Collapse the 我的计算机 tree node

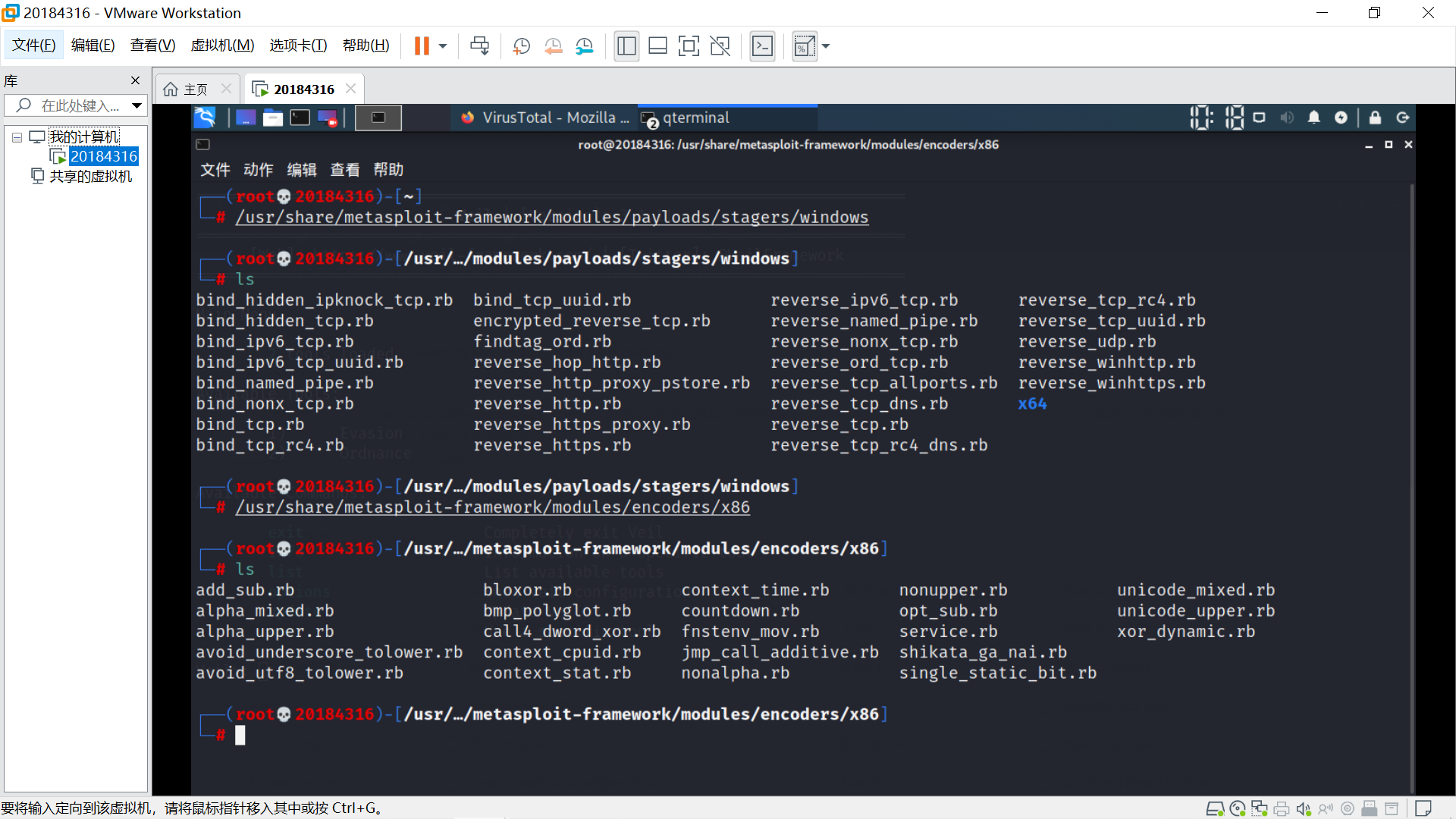[17, 137]
